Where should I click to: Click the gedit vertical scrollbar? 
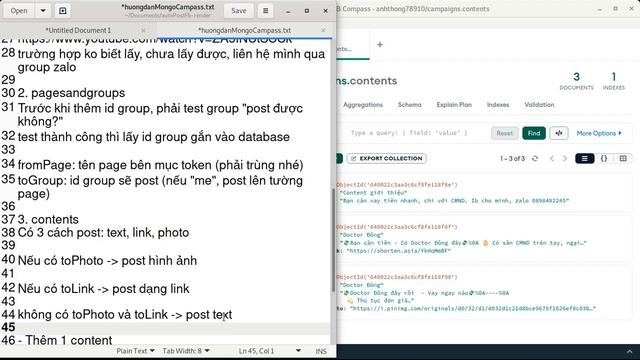point(333,240)
